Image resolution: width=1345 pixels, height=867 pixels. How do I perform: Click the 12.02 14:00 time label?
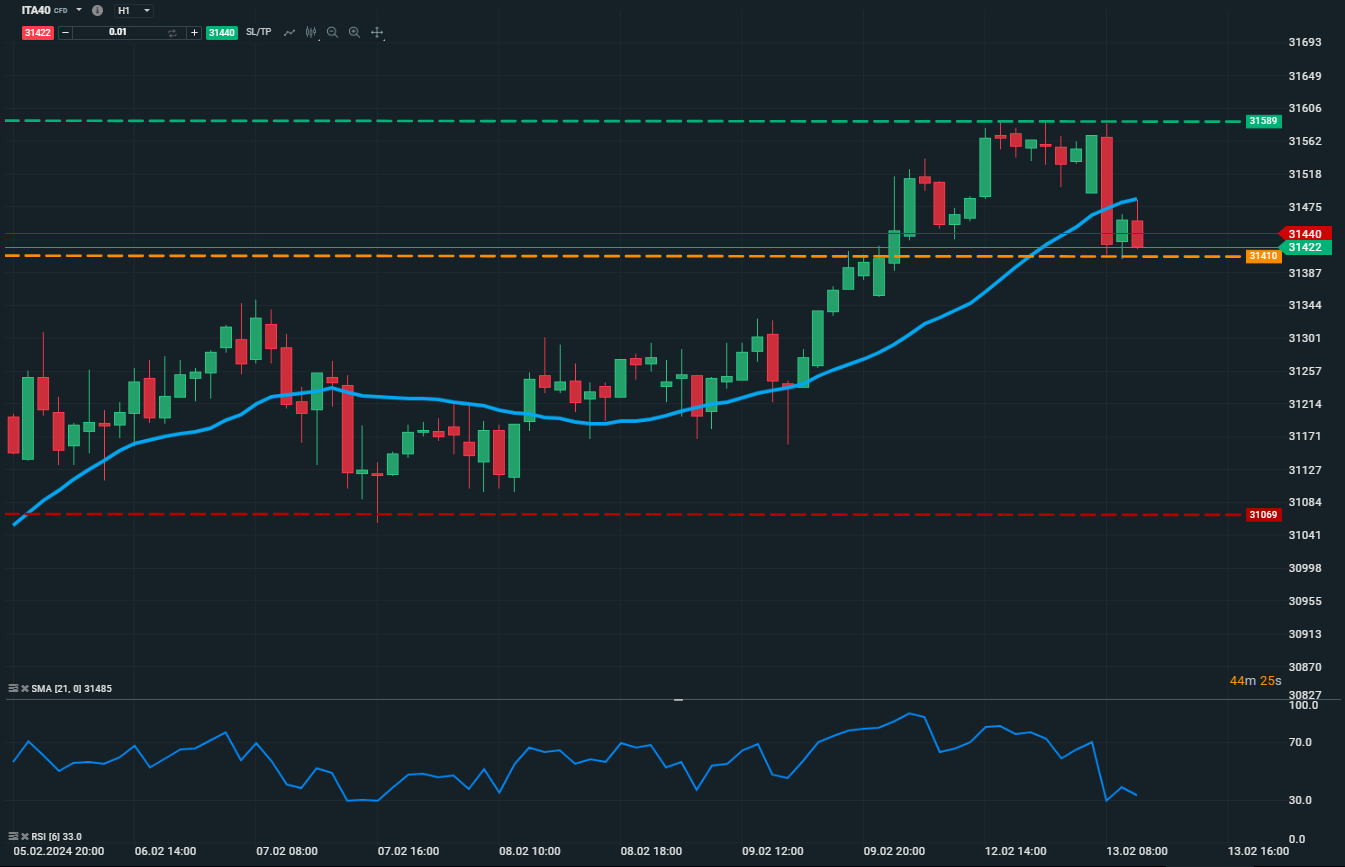coord(1016,851)
